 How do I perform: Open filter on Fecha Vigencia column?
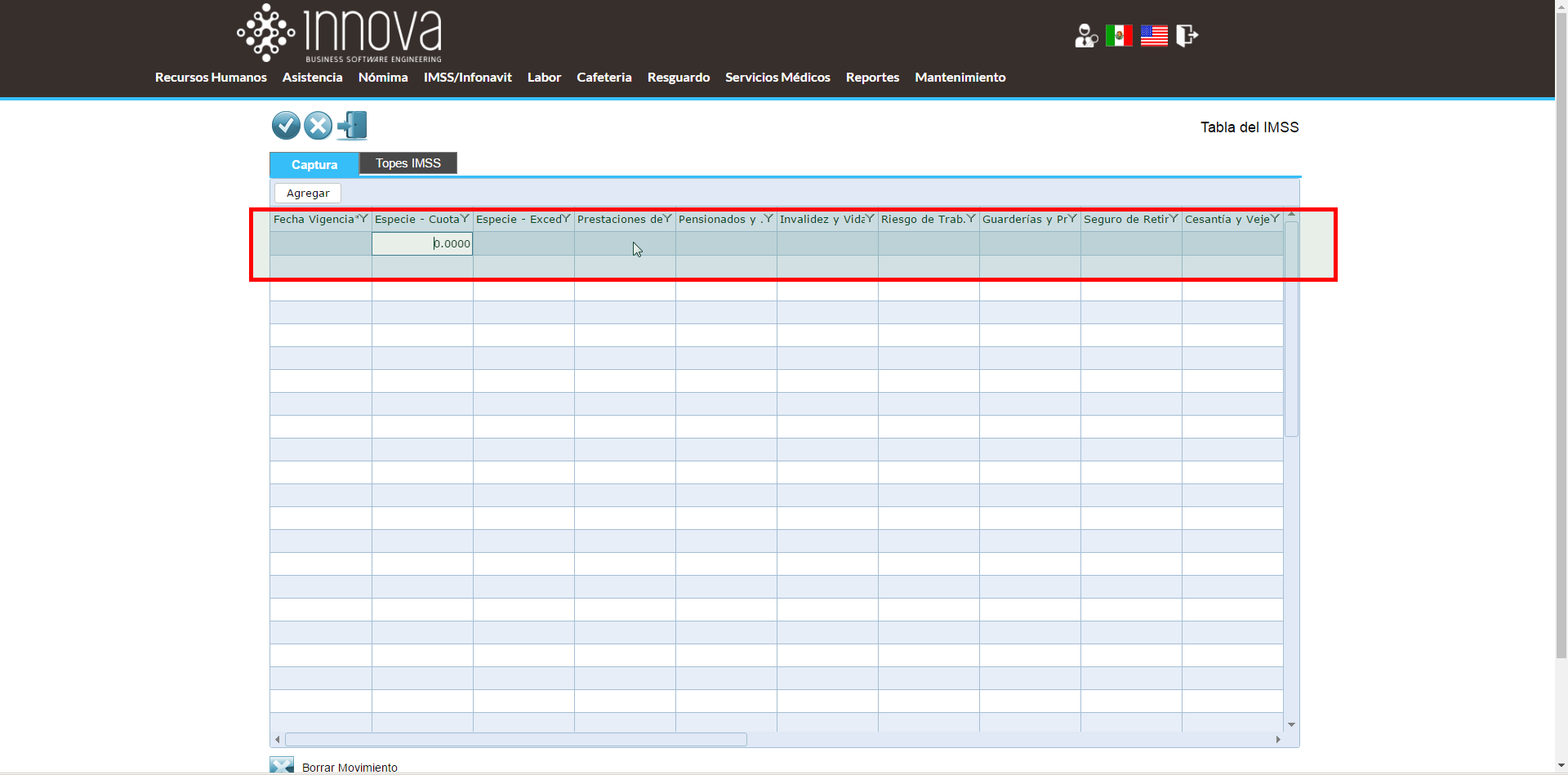click(x=363, y=219)
